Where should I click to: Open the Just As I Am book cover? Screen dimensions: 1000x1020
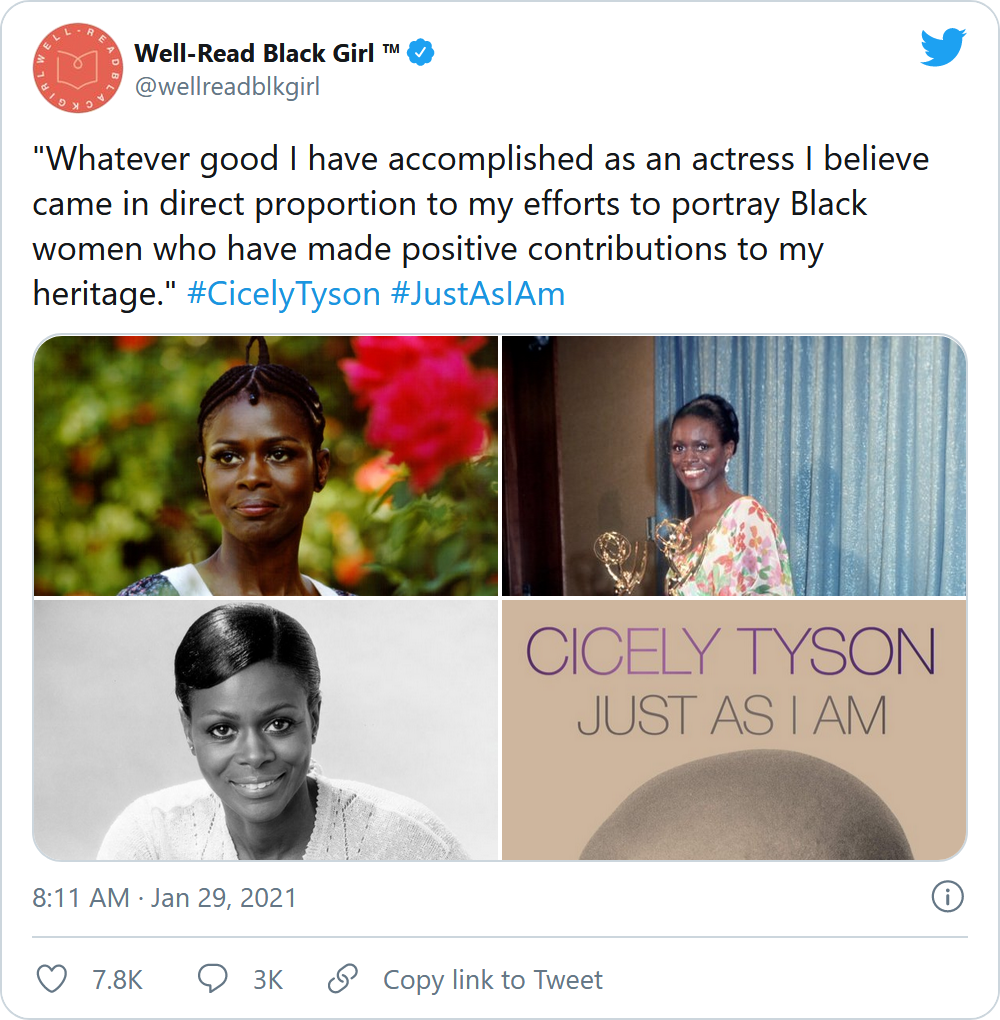734,730
